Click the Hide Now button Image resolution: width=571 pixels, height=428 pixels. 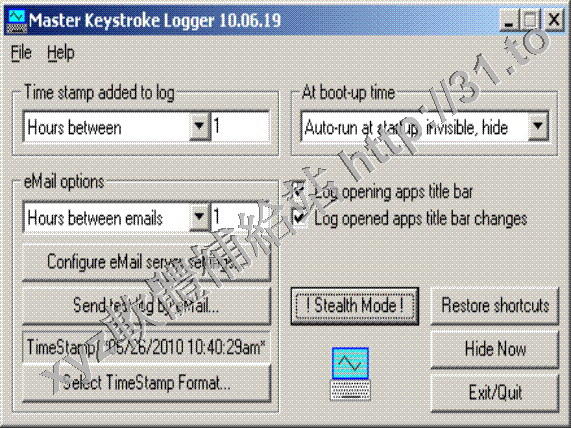click(x=495, y=349)
